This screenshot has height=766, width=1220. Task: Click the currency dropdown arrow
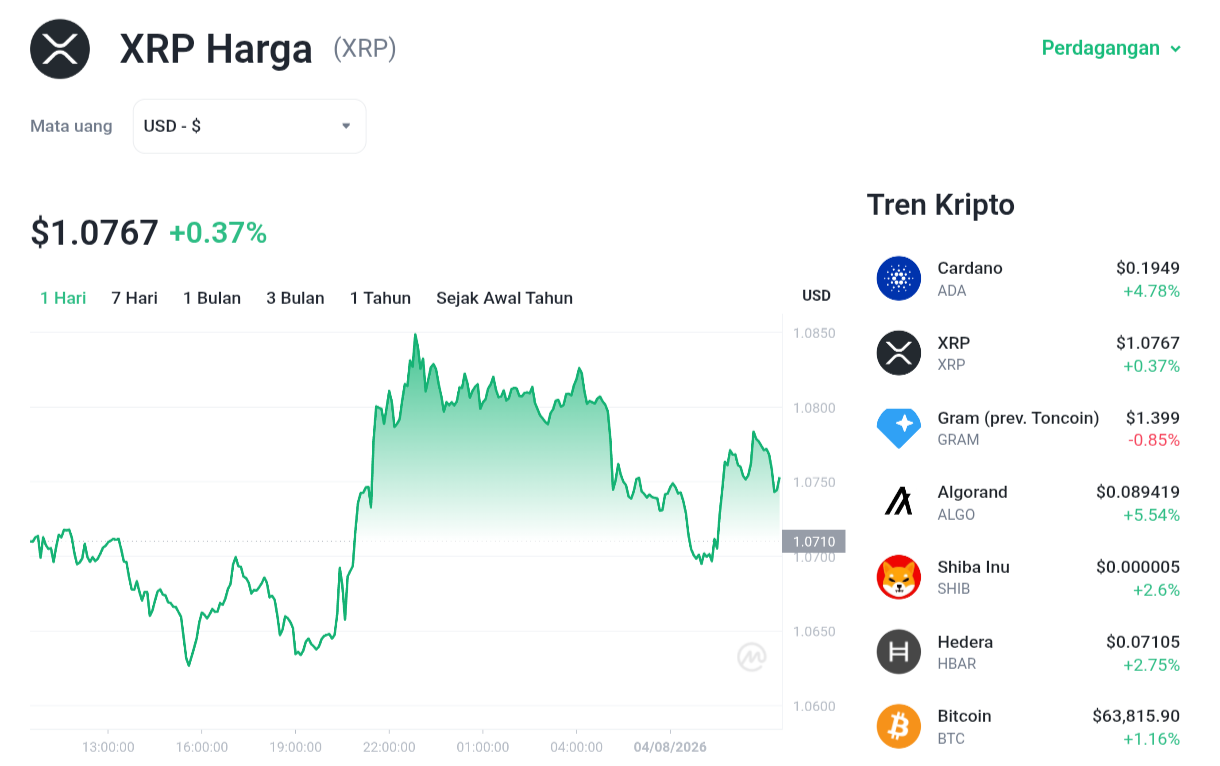[x=346, y=126]
